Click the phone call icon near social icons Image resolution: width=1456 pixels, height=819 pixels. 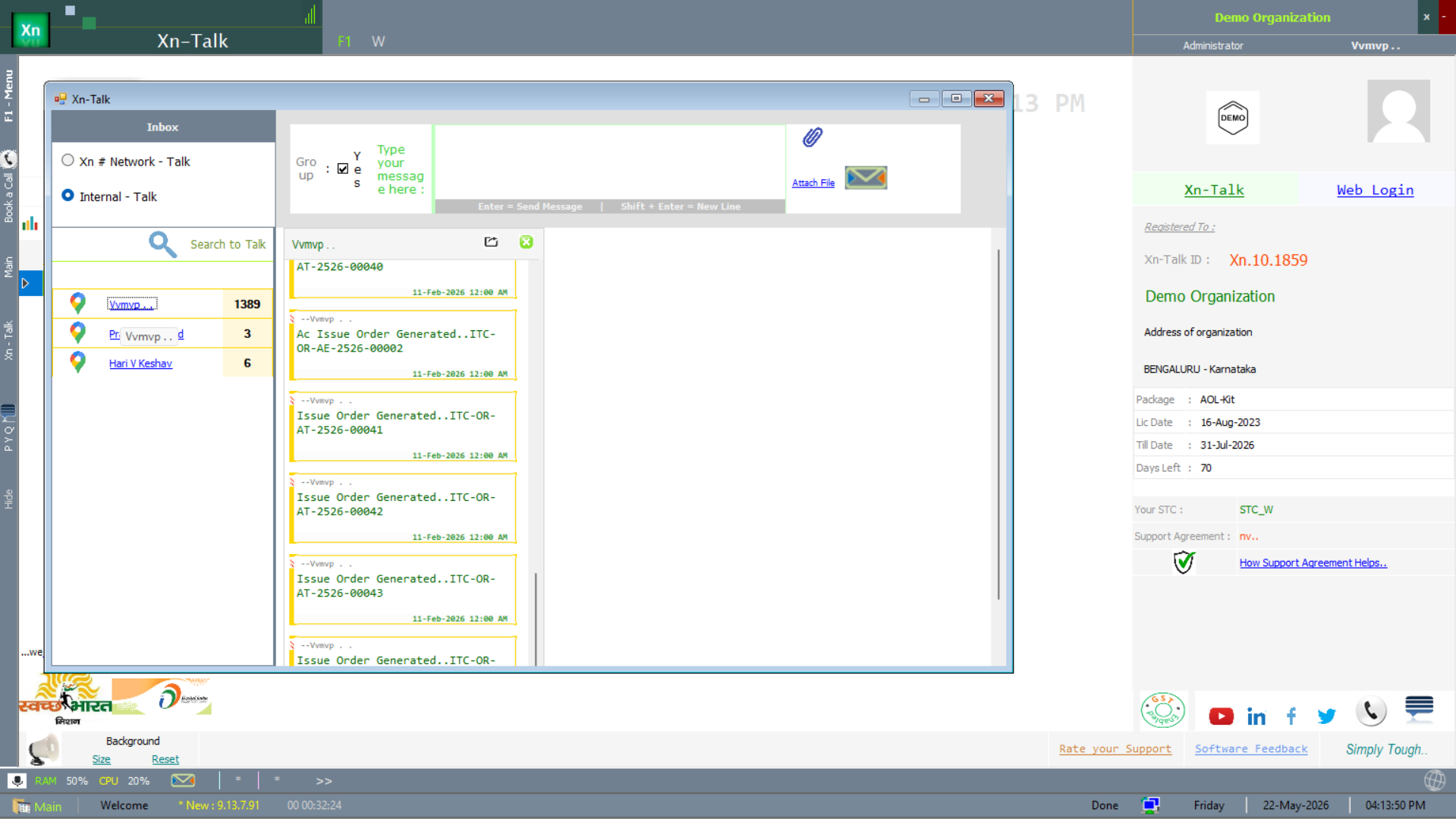(x=1371, y=711)
